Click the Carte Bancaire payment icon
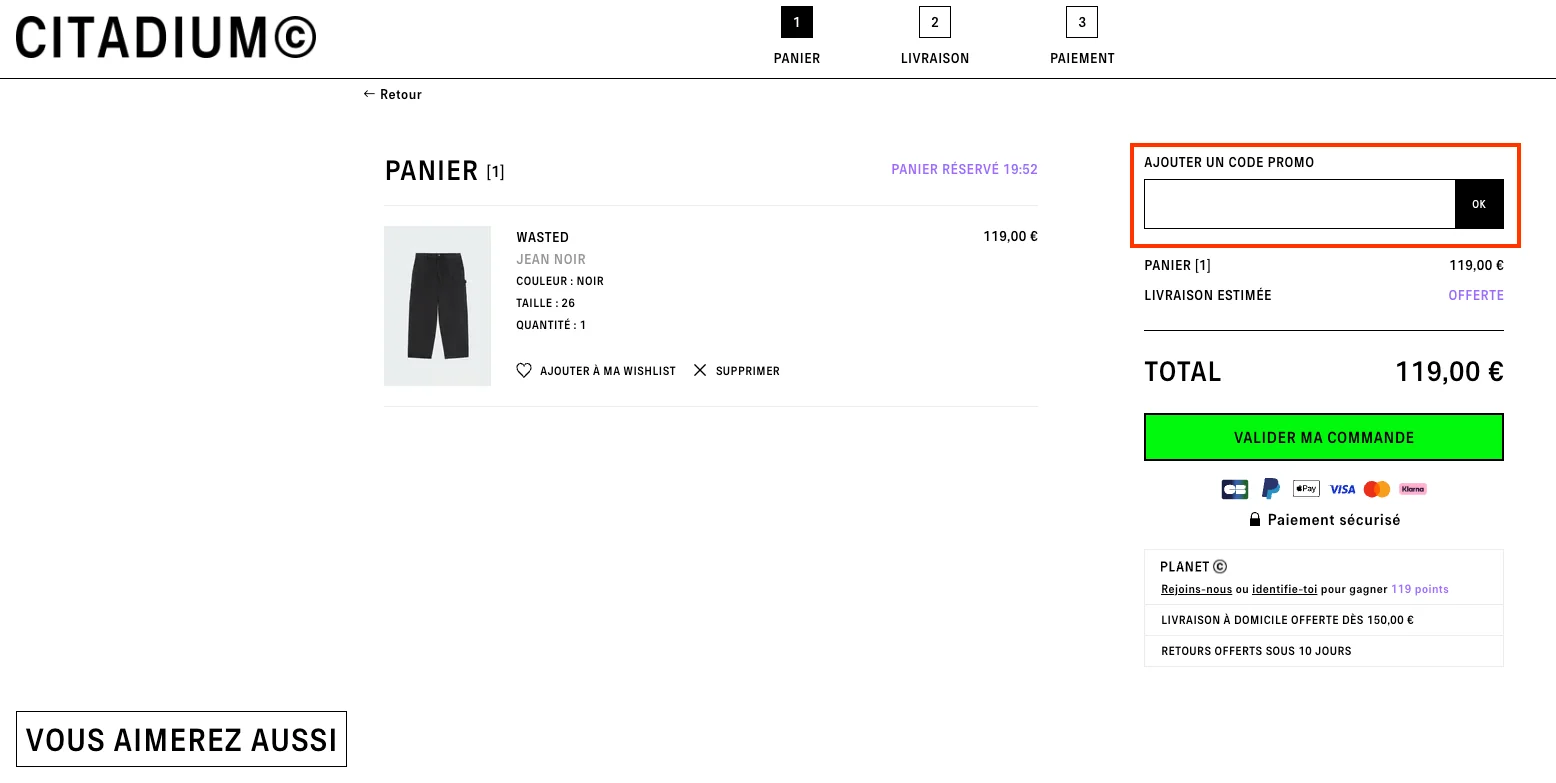This screenshot has height=783, width=1556. (1234, 489)
